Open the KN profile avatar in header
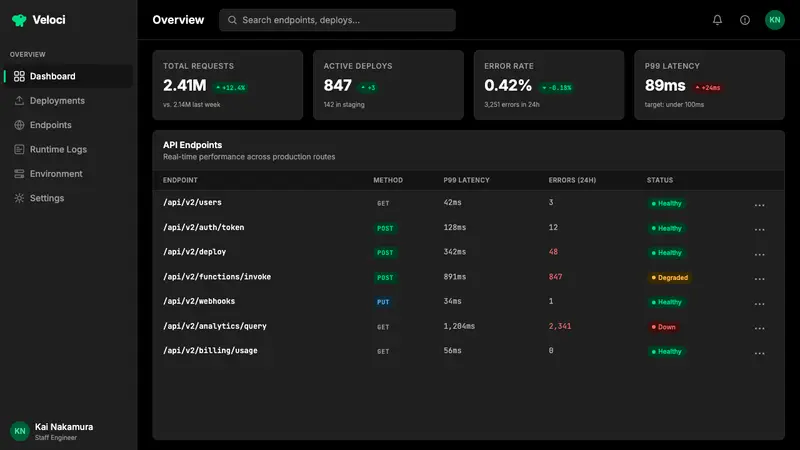The width and height of the screenshot is (800, 450). (774, 20)
